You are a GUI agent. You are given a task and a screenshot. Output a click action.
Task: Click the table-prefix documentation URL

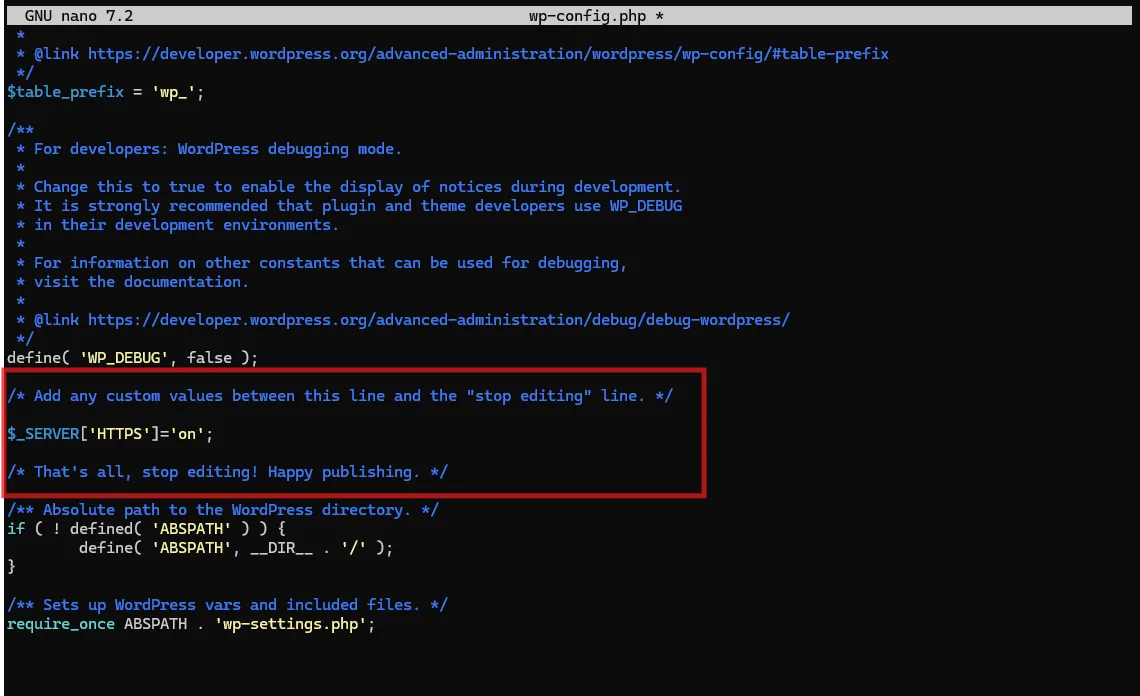coord(488,54)
